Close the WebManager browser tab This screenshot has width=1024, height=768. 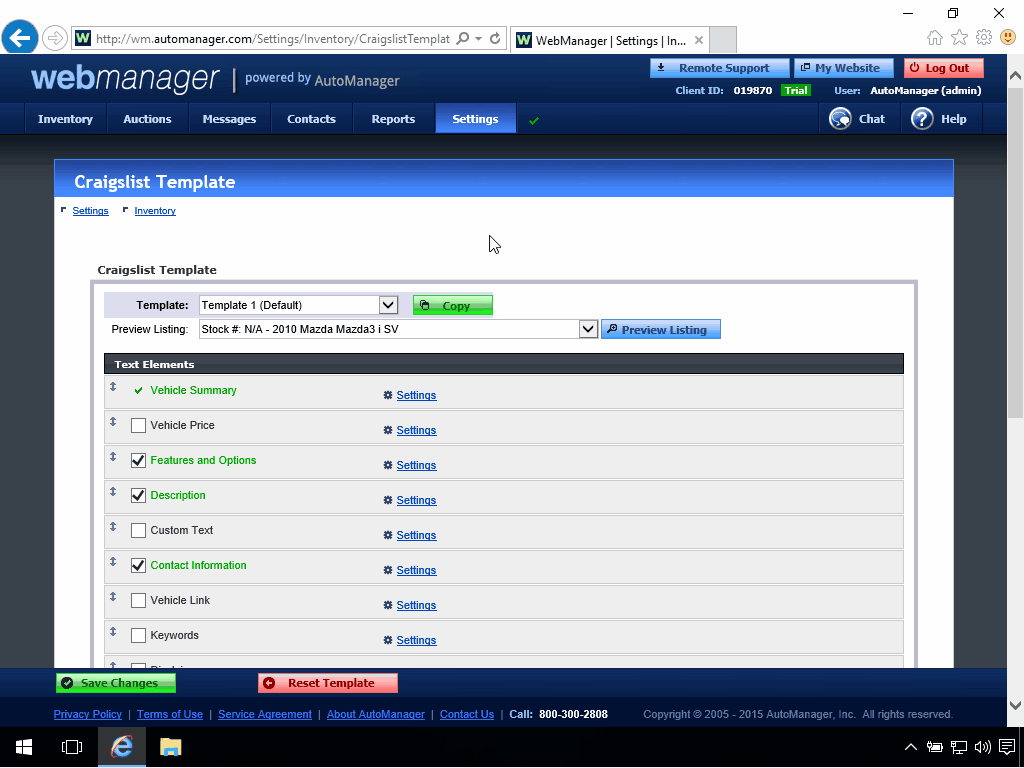(699, 40)
